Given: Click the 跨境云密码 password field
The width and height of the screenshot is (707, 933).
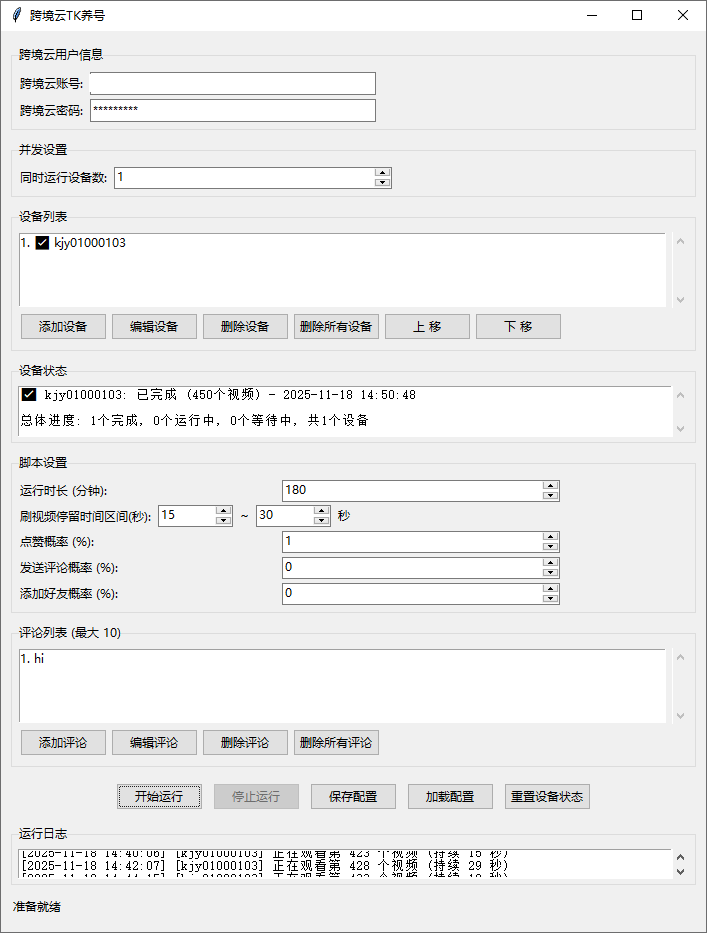Looking at the screenshot, I should pyautogui.click(x=233, y=110).
